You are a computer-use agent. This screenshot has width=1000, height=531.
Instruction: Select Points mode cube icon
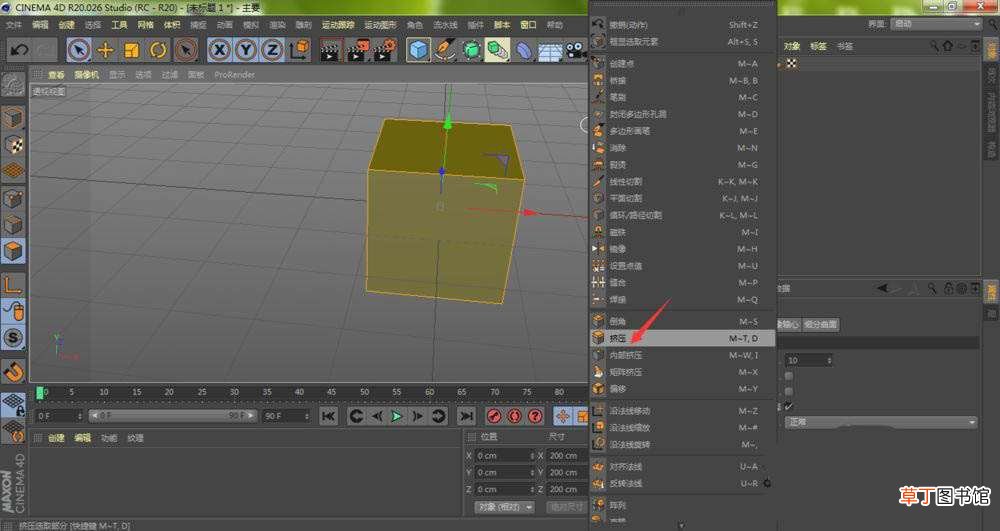pos(13,198)
